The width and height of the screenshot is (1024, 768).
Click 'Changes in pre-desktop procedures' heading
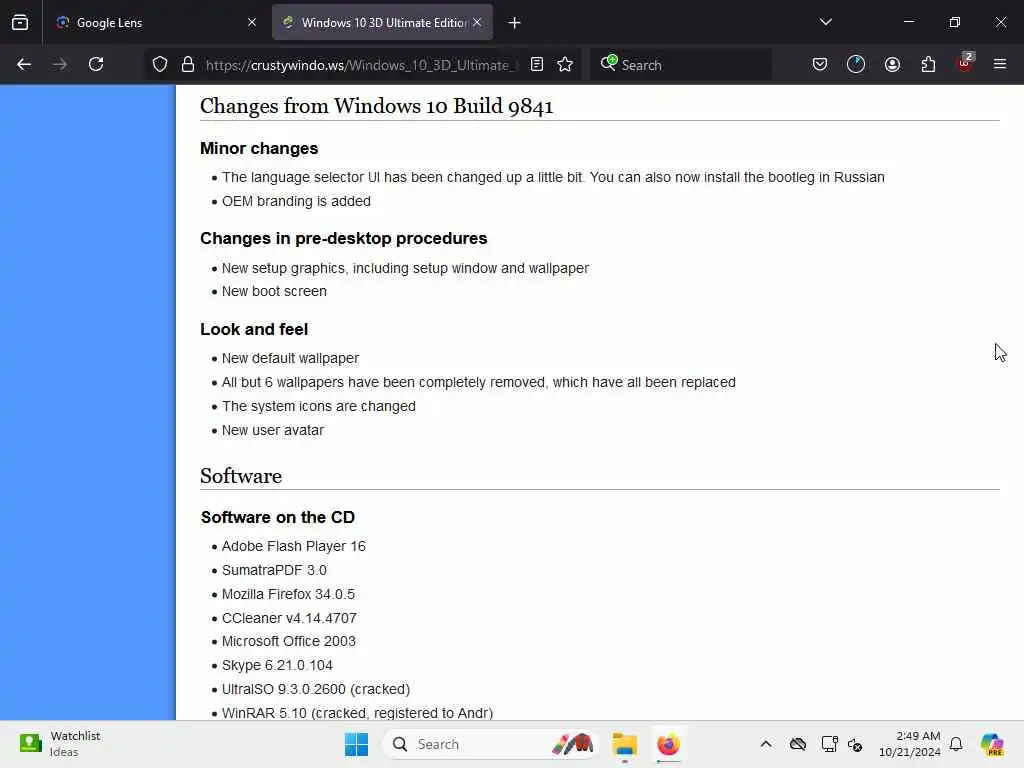click(x=344, y=238)
